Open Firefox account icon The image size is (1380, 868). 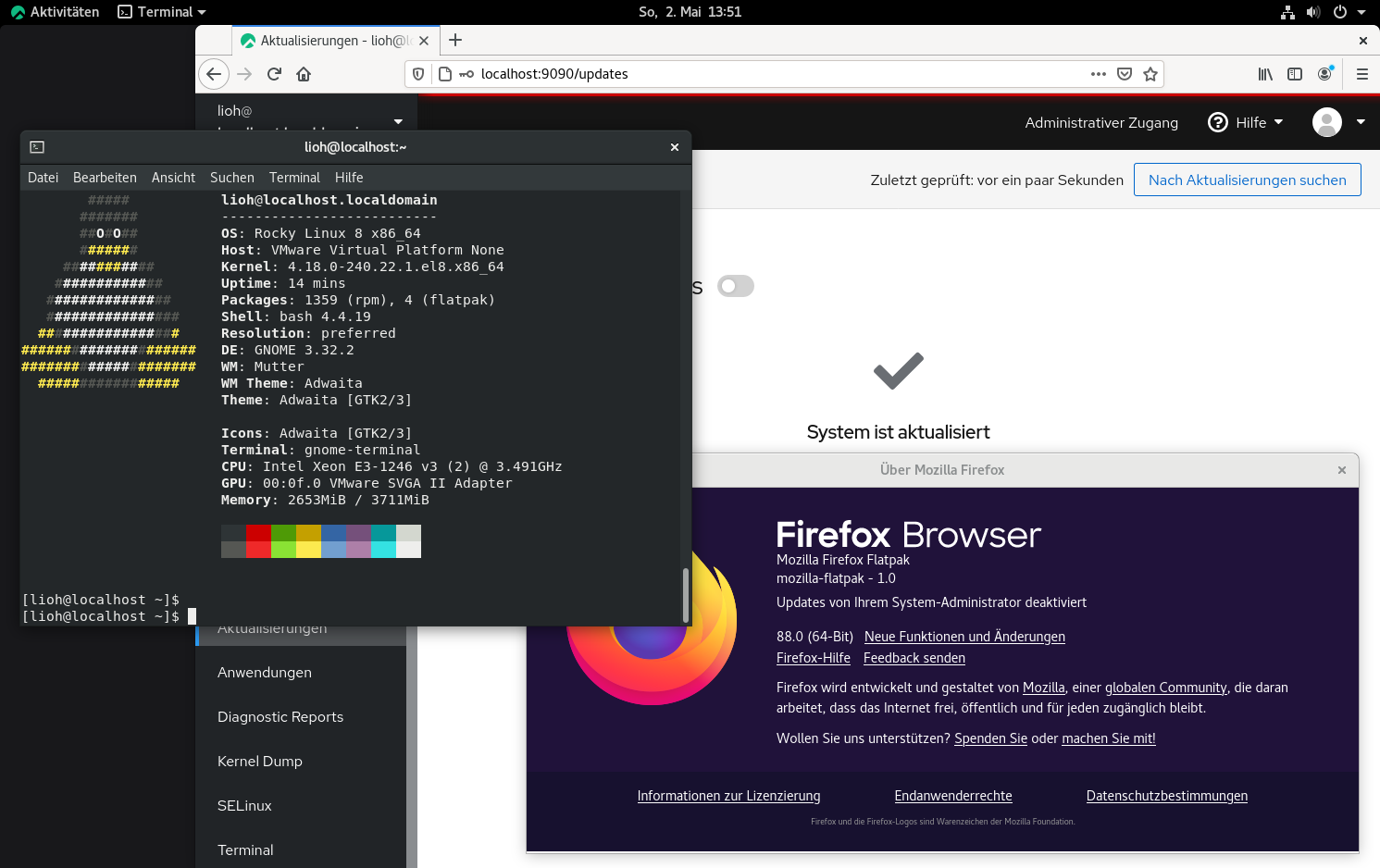point(1325,73)
